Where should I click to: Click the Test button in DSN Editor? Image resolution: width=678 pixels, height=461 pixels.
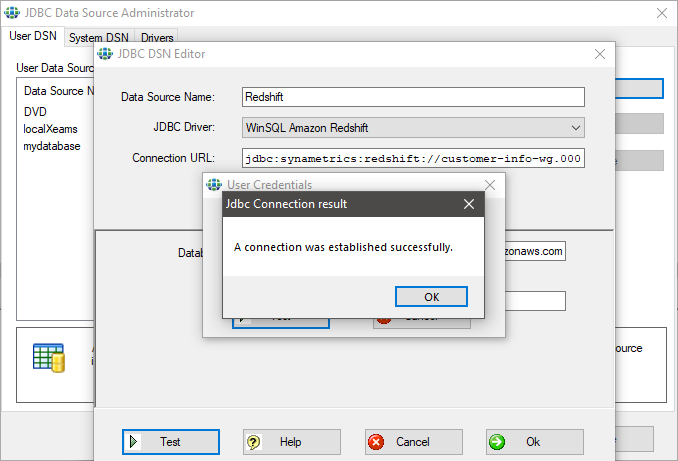coord(171,442)
